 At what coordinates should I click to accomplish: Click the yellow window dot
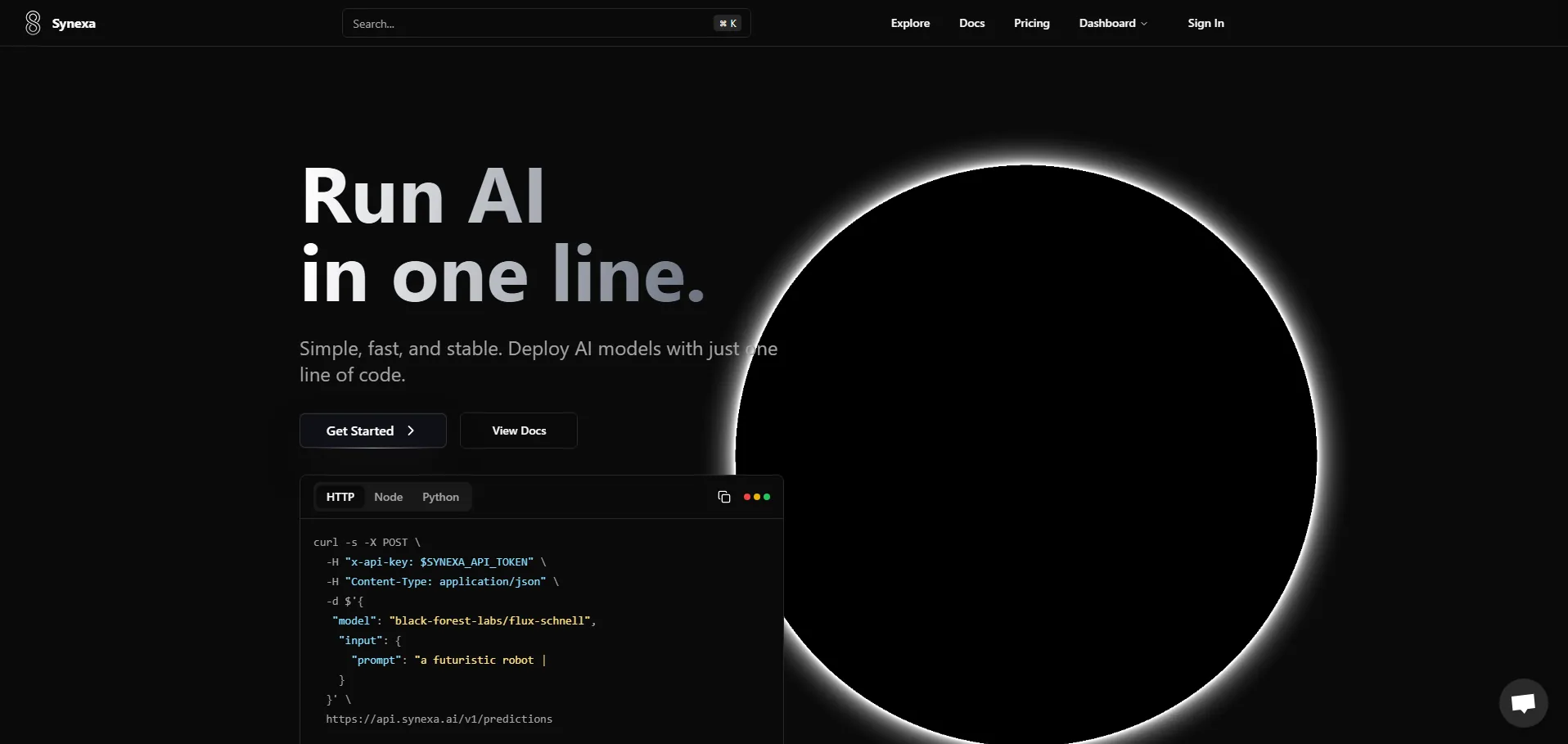coord(757,497)
